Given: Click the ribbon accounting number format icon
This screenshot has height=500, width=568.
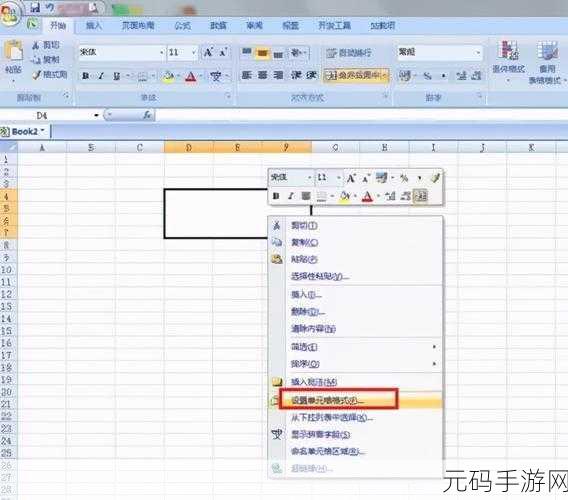Looking at the screenshot, I should pos(405,75).
